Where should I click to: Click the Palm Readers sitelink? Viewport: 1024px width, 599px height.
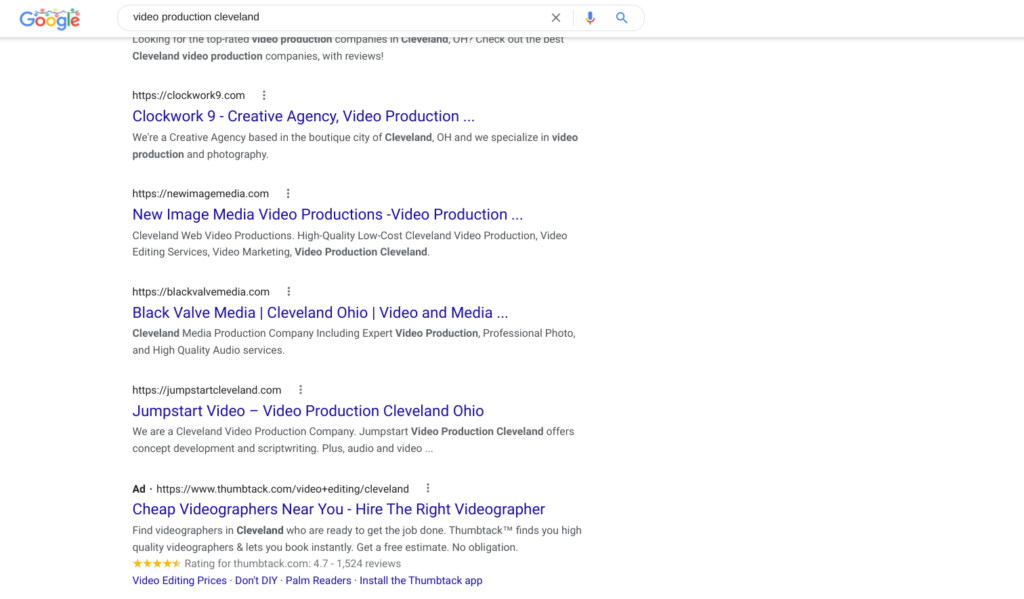pyautogui.click(x=318, y=580)
